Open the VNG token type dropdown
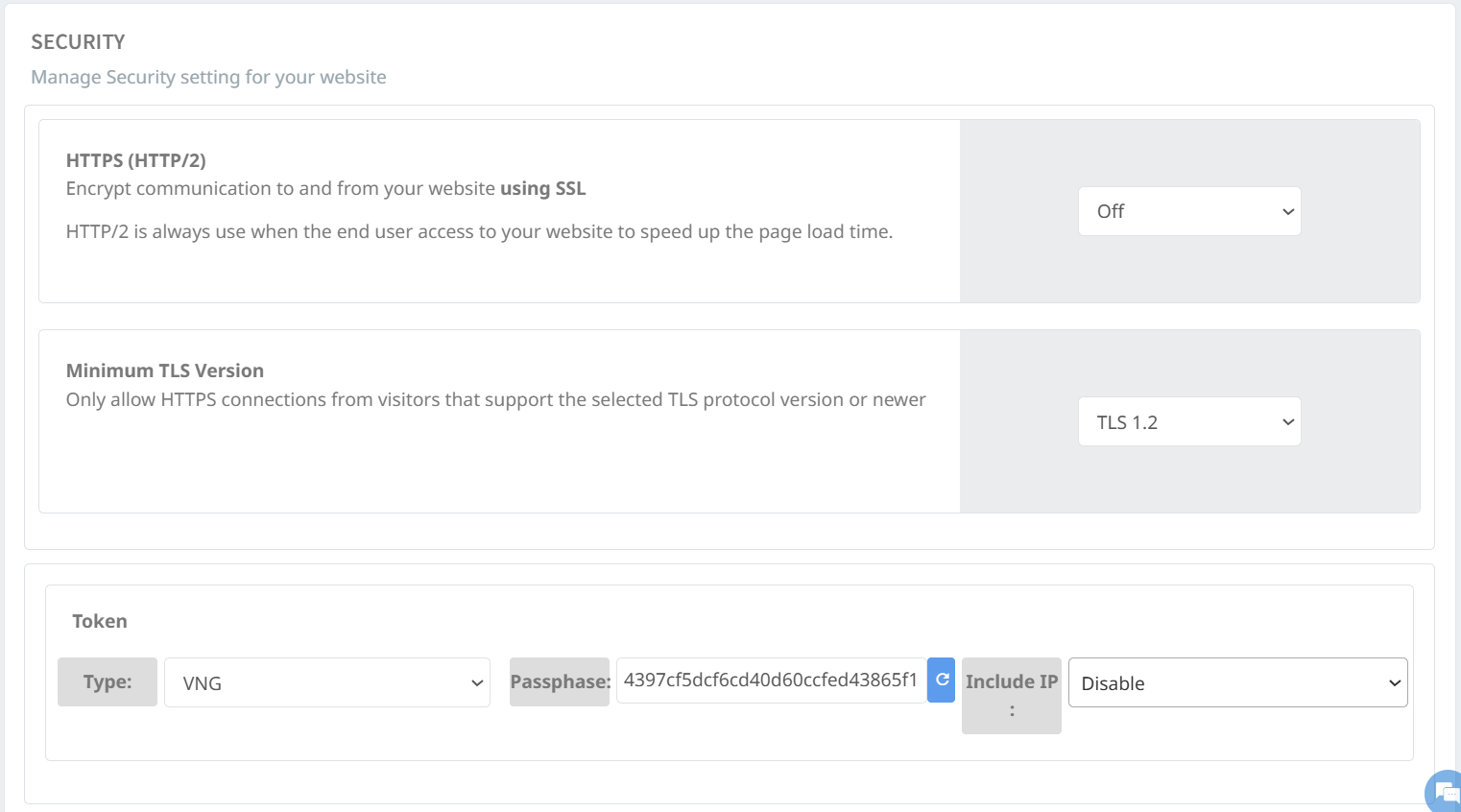The image size is (1461, 812). [x=326, y=682]
